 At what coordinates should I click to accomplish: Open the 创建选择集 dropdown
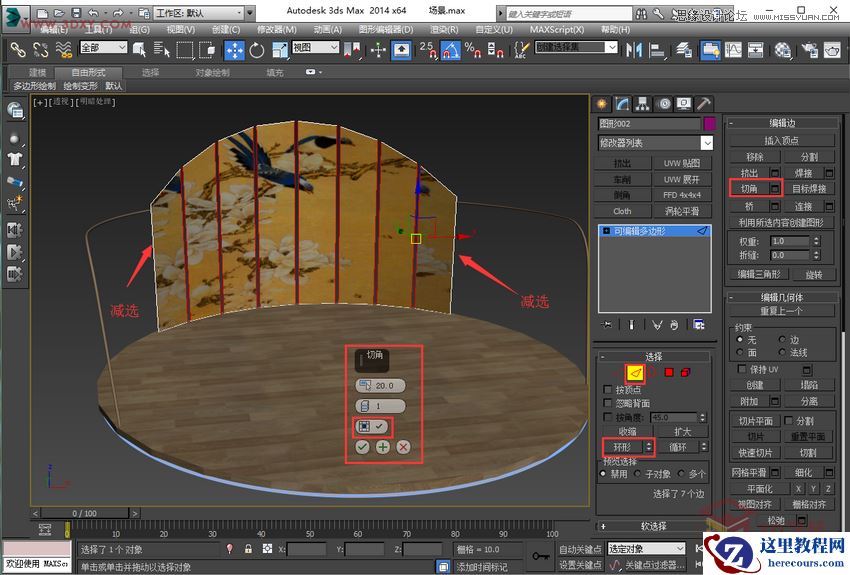tap(576, 48)
